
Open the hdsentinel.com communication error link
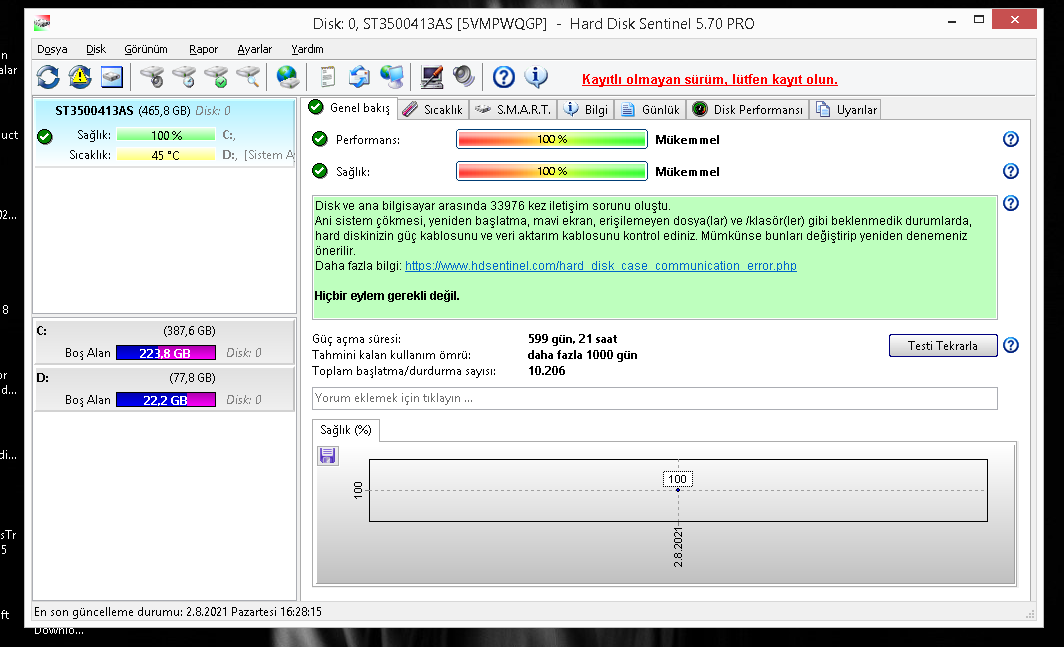[x=601, y=265]
